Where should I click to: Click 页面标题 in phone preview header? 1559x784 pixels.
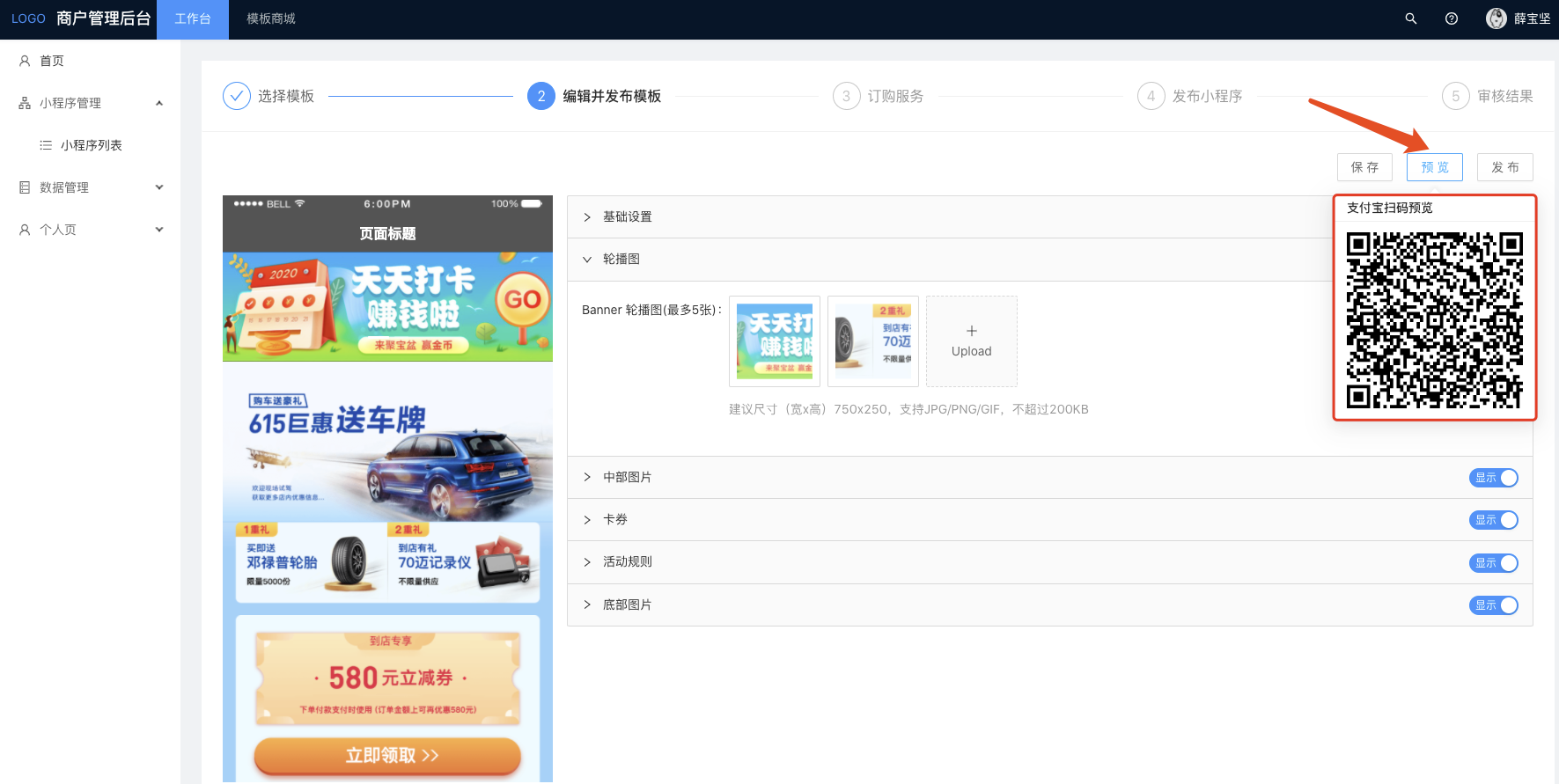(387, 234)
